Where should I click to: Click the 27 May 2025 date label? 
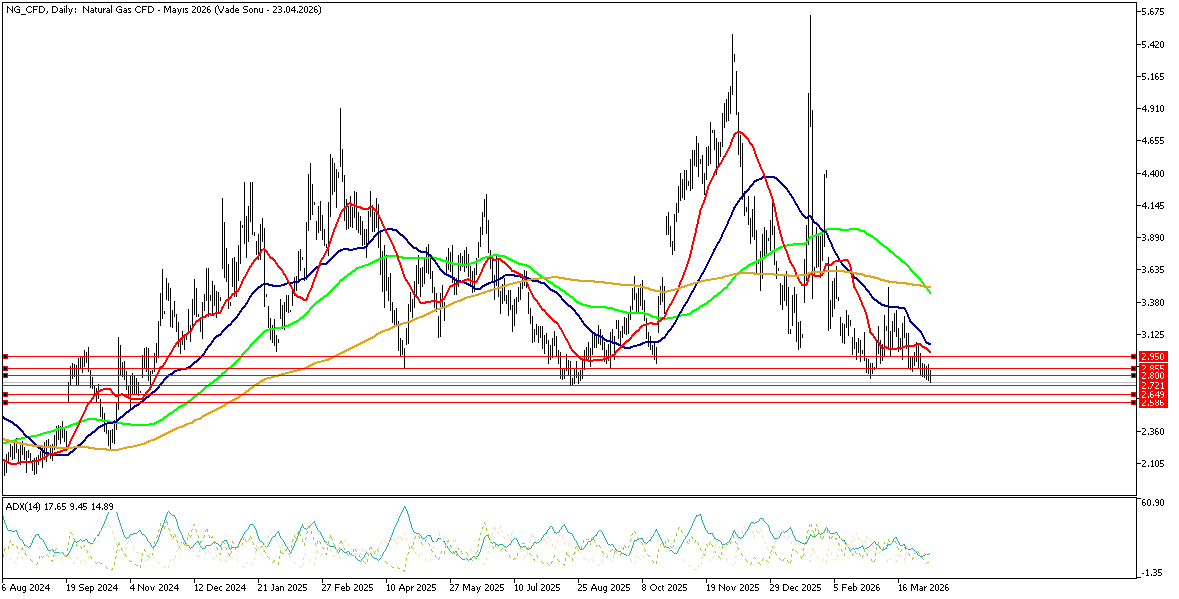pos(478,590)
